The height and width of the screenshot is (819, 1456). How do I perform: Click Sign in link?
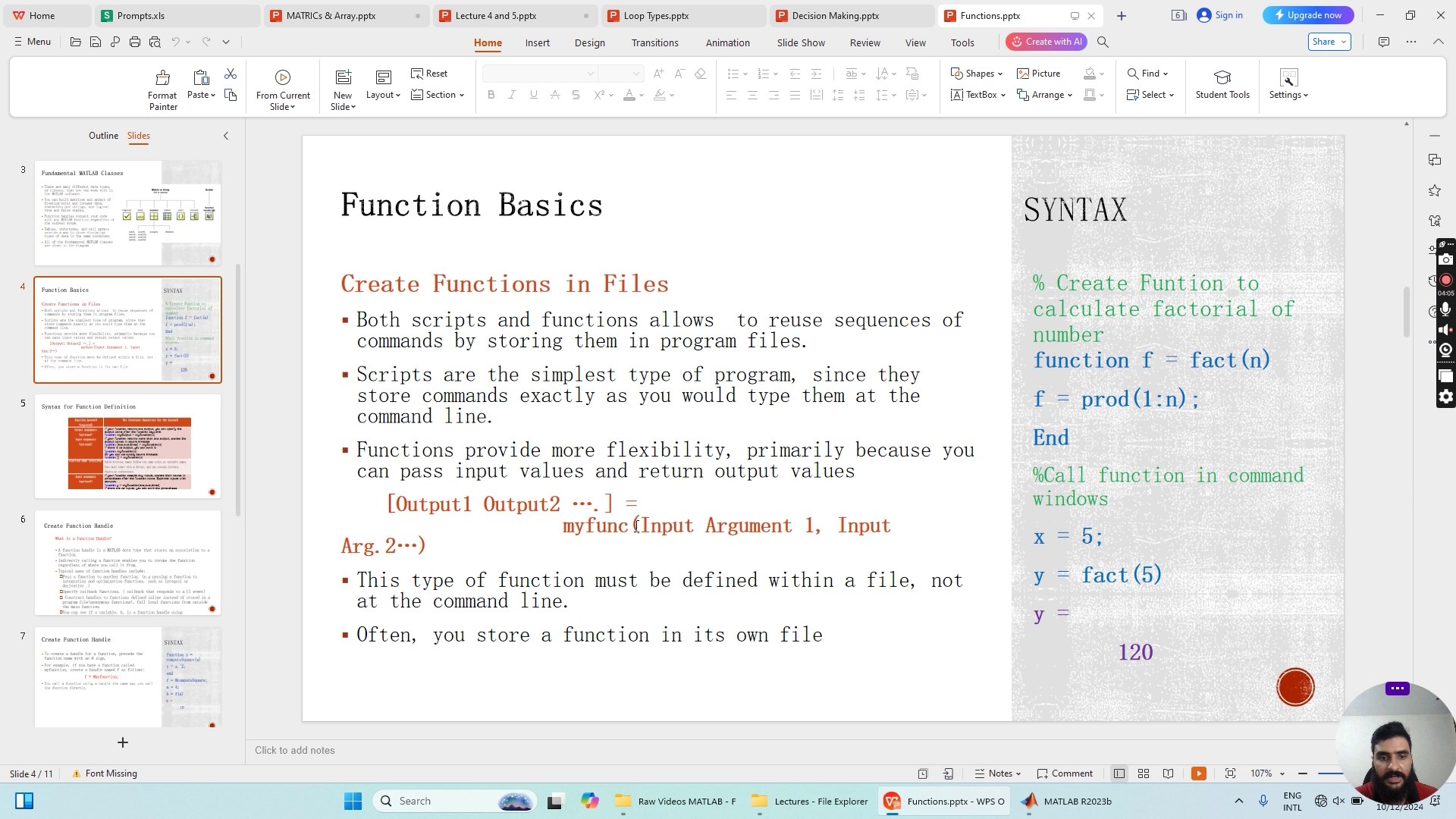pos(1220,15)
